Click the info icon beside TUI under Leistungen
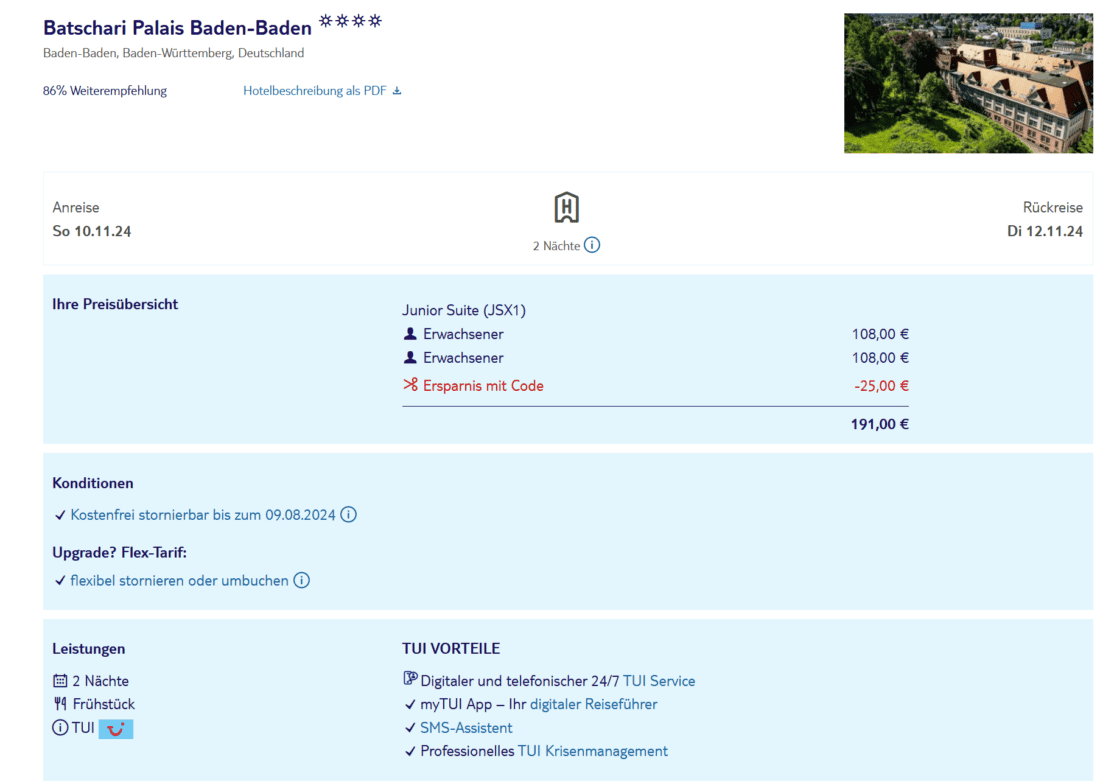This screenshot has width=1100, height=784. point(60,728)
